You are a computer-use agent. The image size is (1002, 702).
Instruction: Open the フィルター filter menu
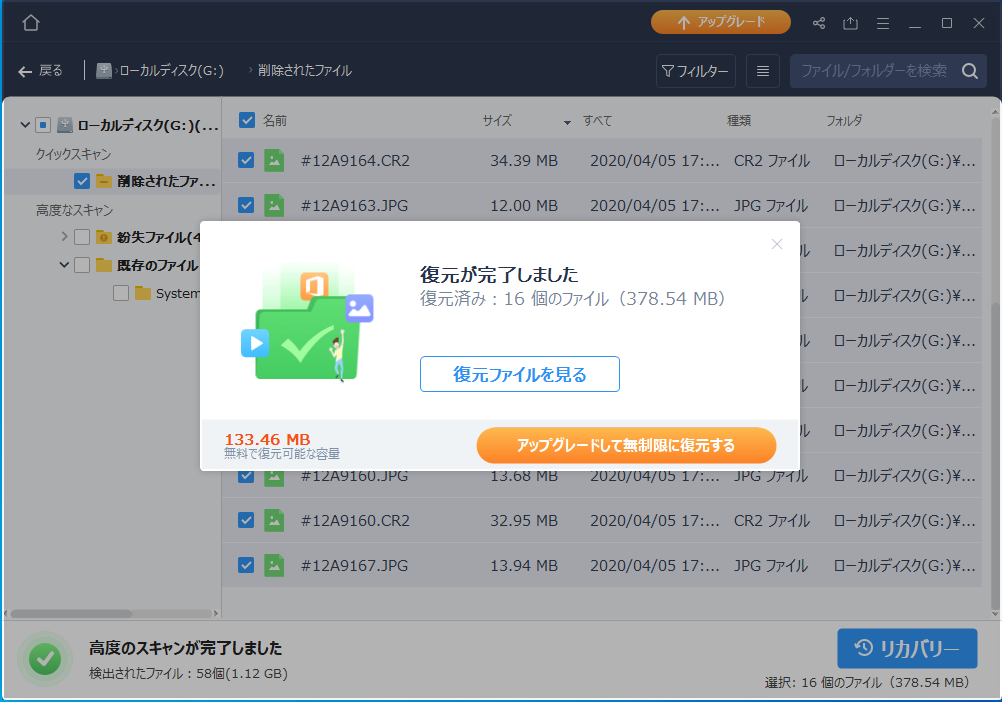(695, 71)
